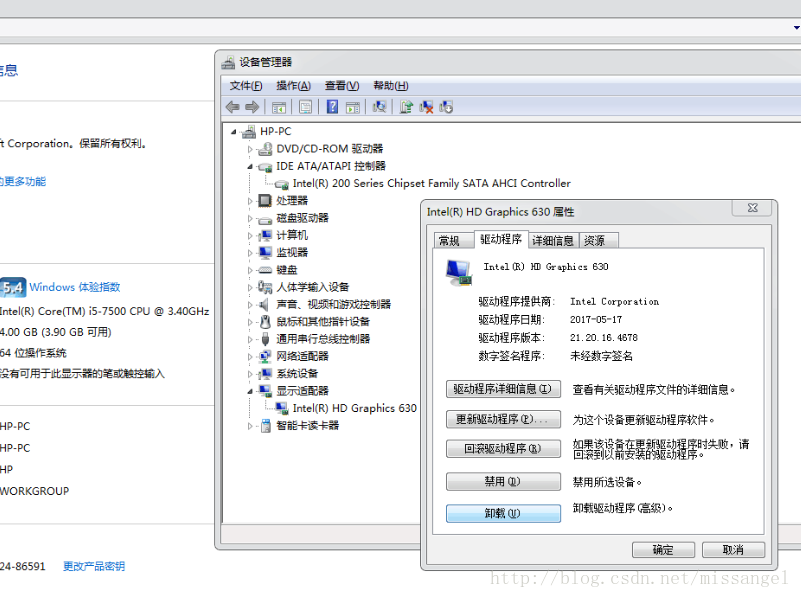Select the 驱动程序 tab
This screenshot has height=598, width=801.
(501, 239)
